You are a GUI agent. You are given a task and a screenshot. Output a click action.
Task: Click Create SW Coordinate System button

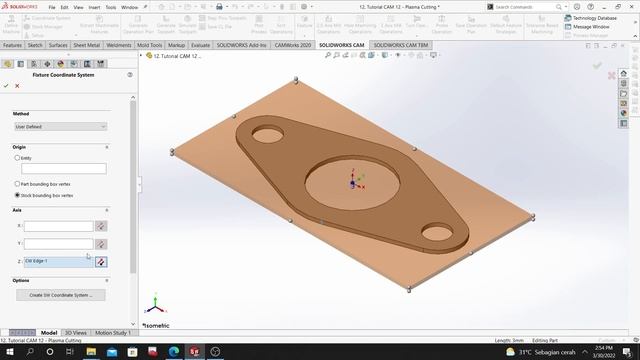click(x=61, y=295)
